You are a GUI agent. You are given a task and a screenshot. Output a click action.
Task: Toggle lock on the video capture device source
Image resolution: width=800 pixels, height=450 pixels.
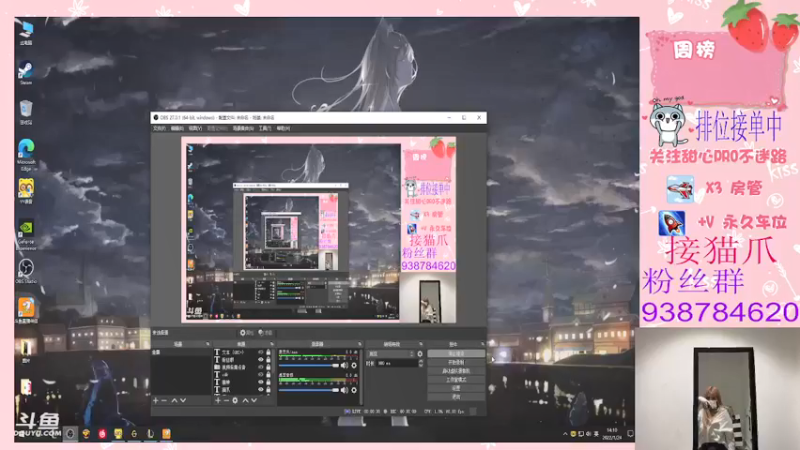268,367
